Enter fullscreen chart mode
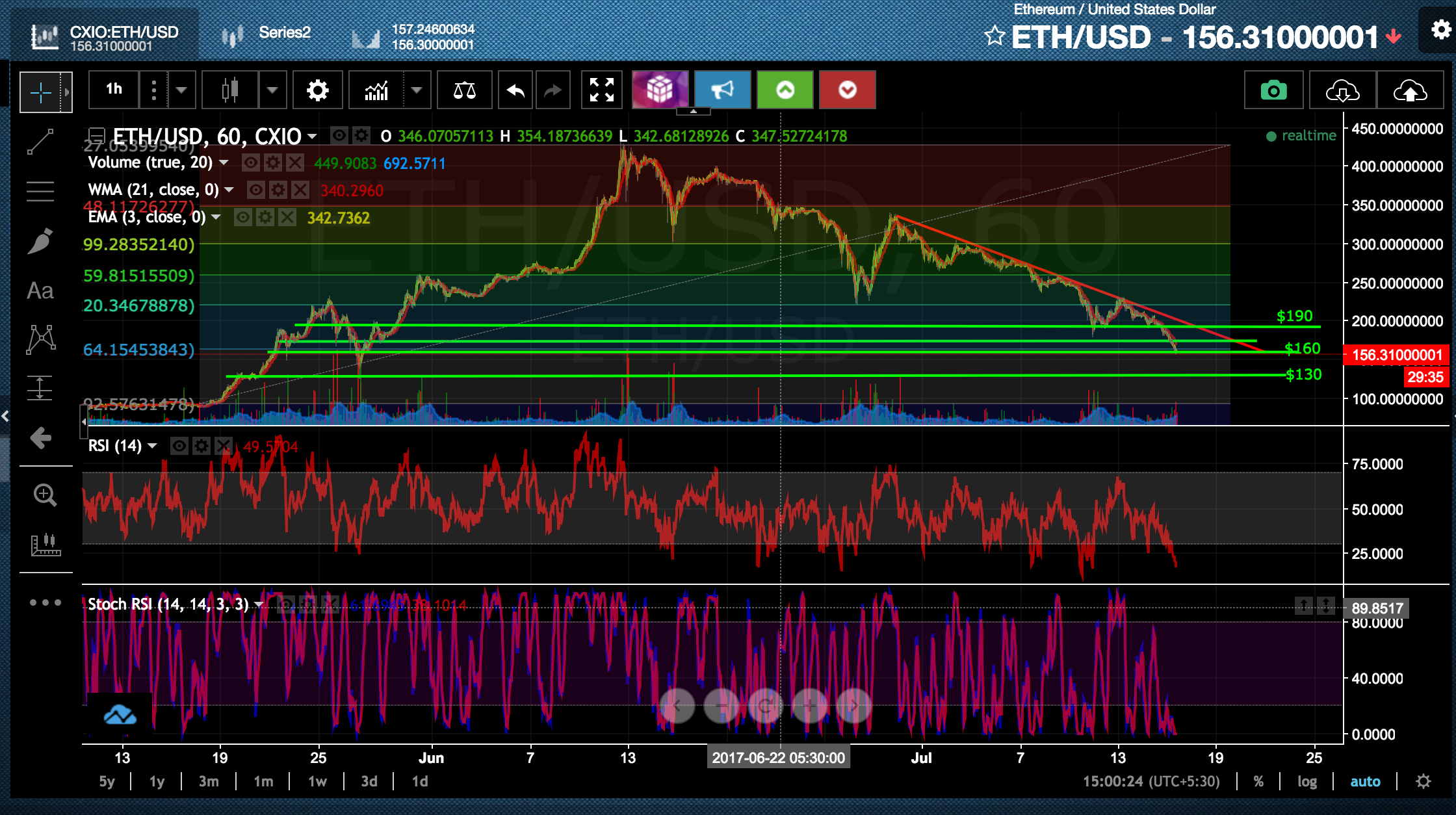Image resolution: width=1456 pixels, height=815 pixels. coord(601,90)
